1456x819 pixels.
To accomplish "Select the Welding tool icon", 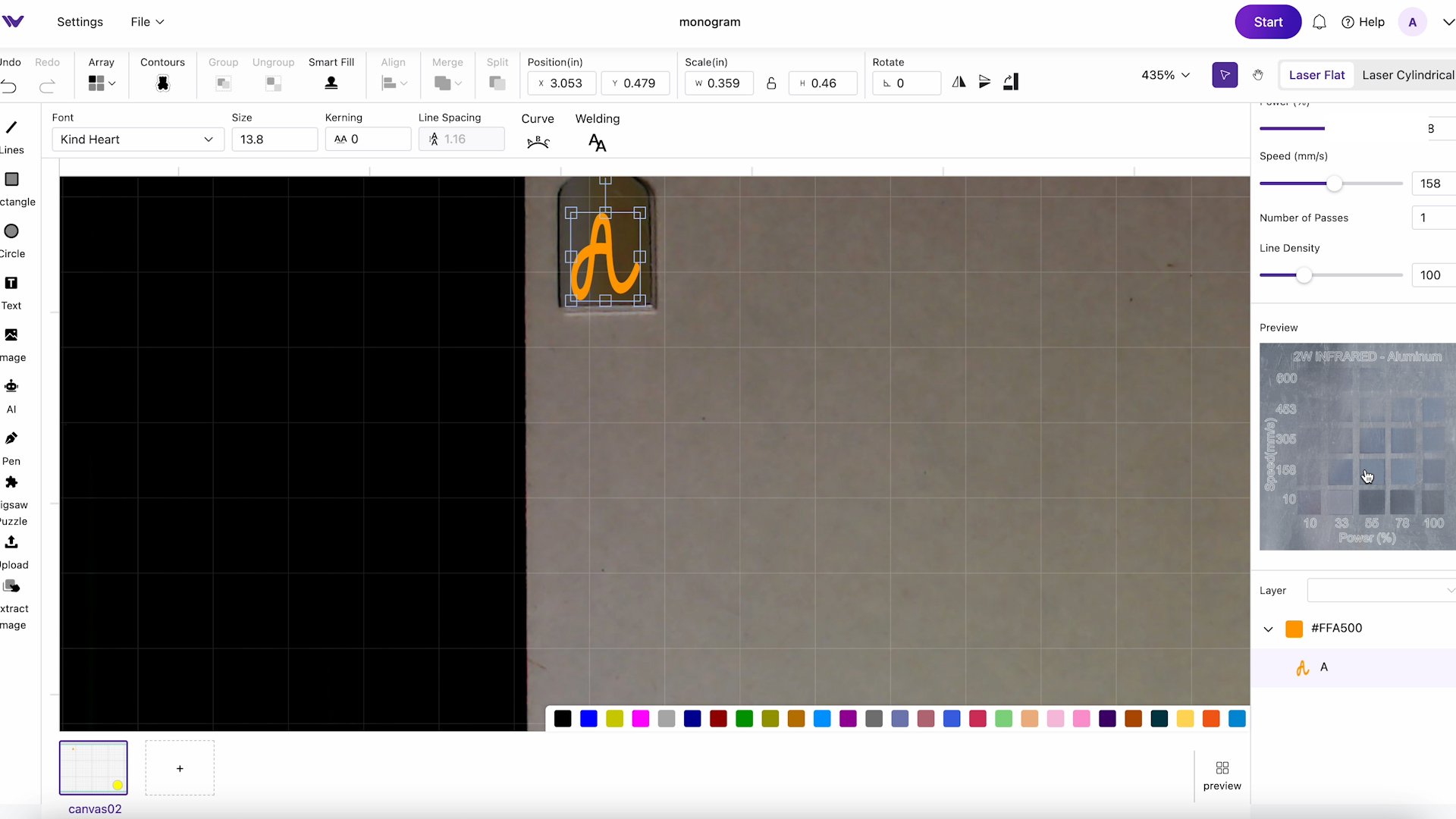I will (x=596, y=141).
